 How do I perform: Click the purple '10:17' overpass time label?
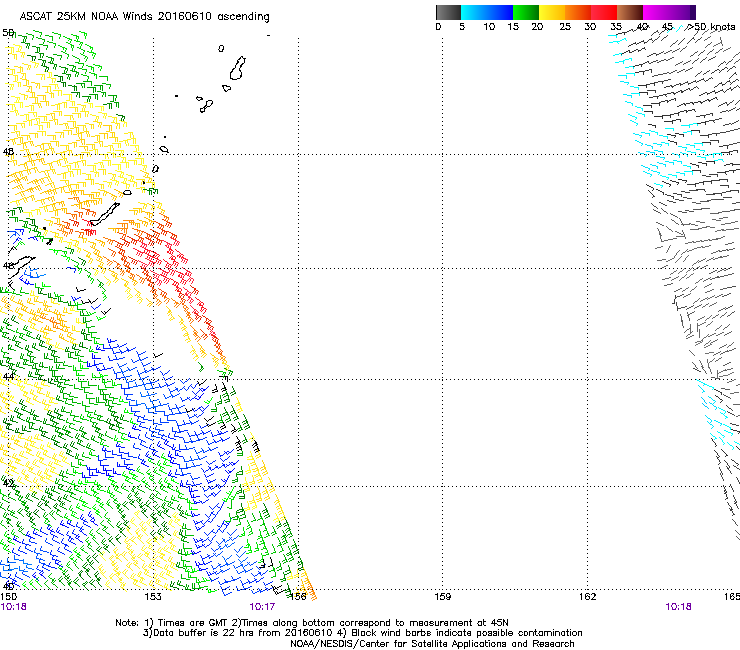(262, 607)
